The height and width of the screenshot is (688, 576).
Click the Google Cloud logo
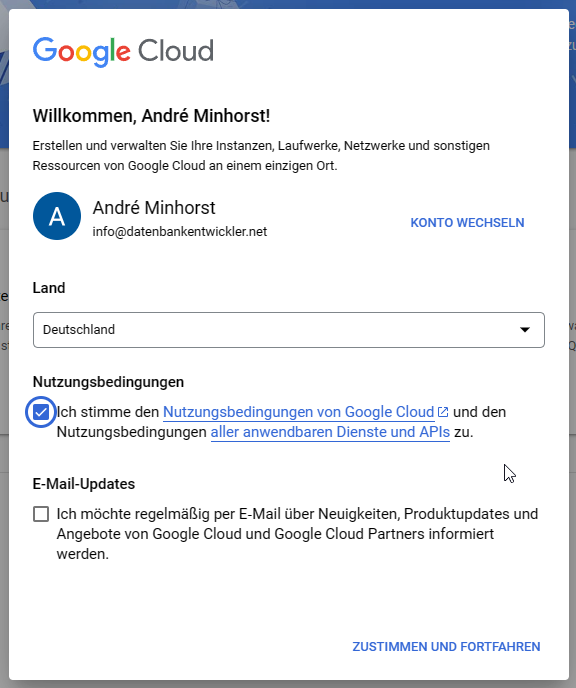pyautogui.click(x=123, y=52)
